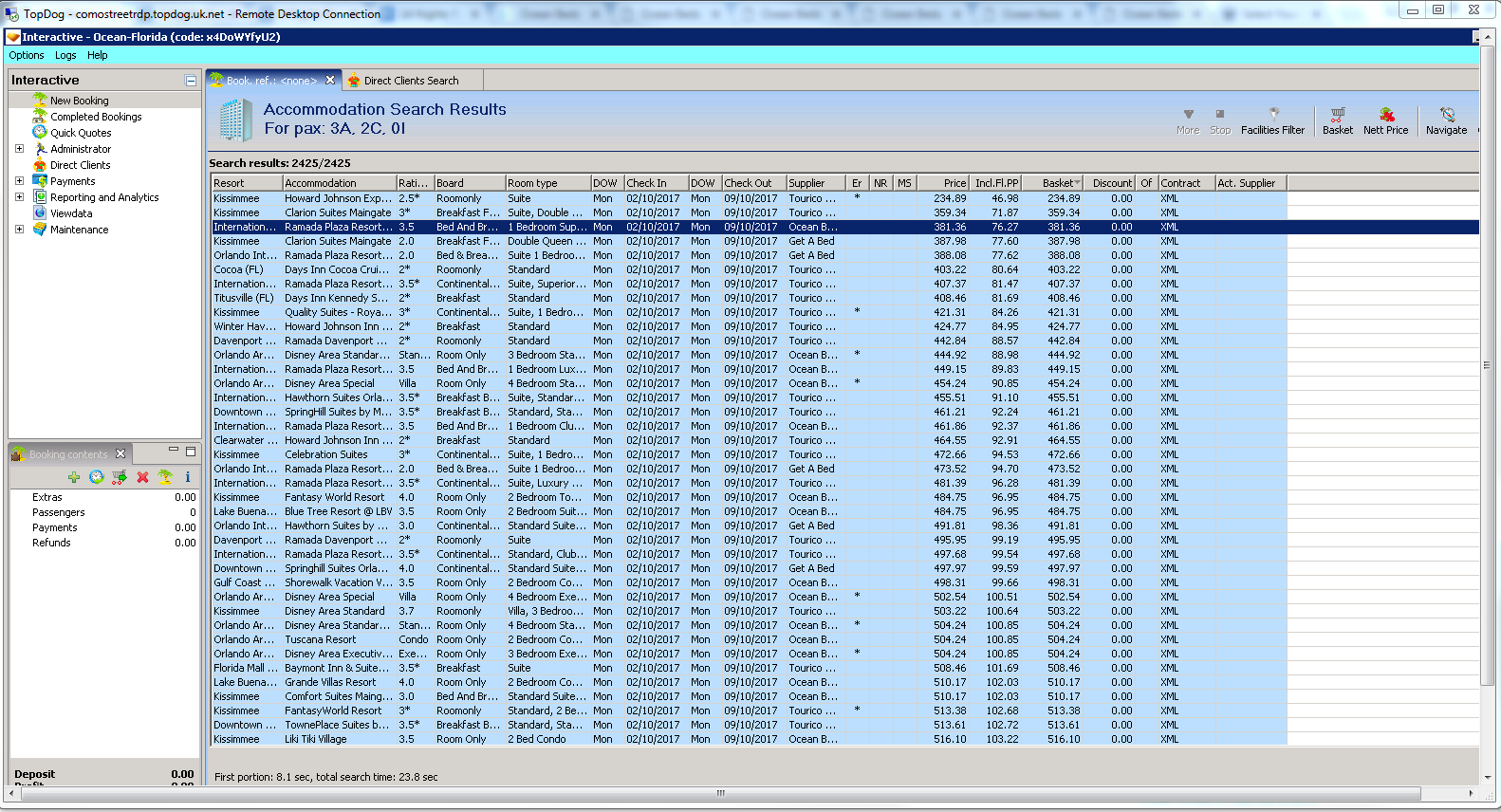Click the Navigate toolbar button
Screen dimensions: 1501x812
pos(1446,121)
